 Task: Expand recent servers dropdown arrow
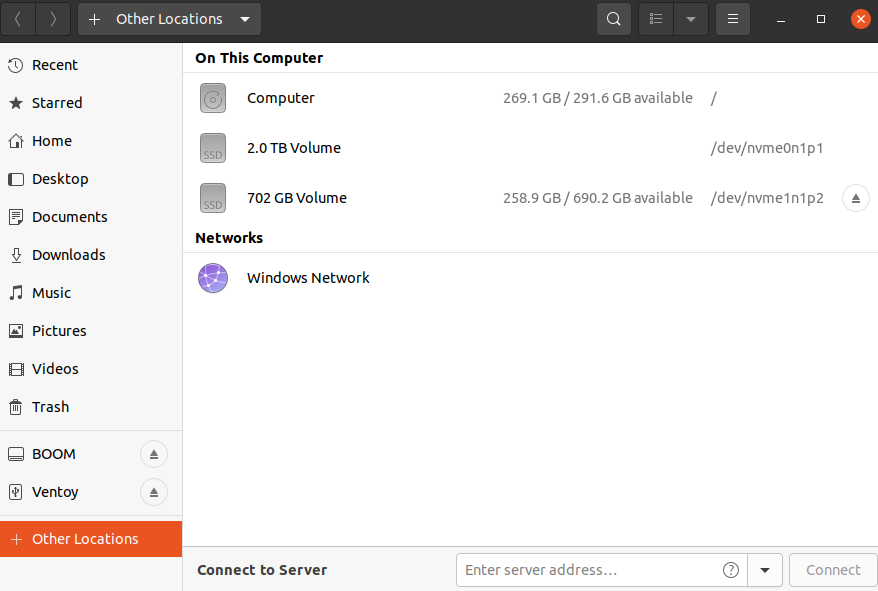pos(765,570)
